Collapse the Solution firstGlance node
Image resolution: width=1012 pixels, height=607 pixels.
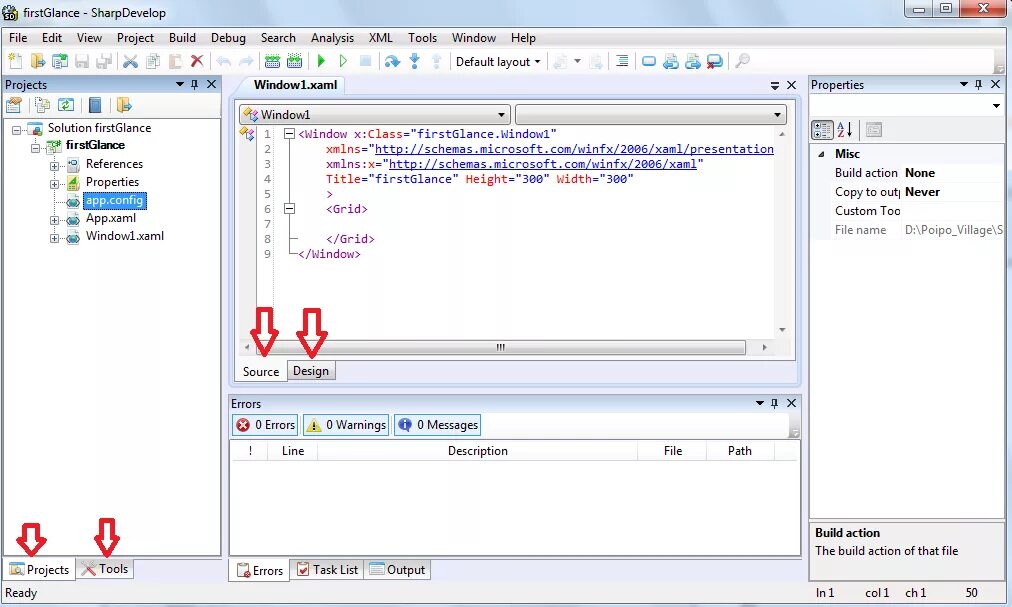click(x=16, y=130)
